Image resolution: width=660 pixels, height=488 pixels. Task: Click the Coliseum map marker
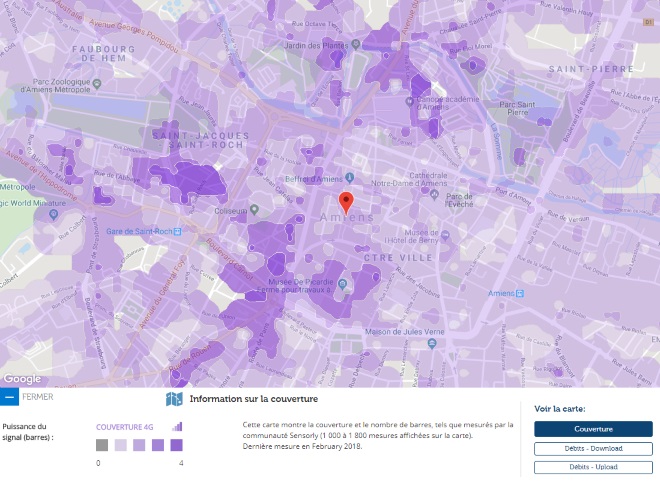[254, 210]
